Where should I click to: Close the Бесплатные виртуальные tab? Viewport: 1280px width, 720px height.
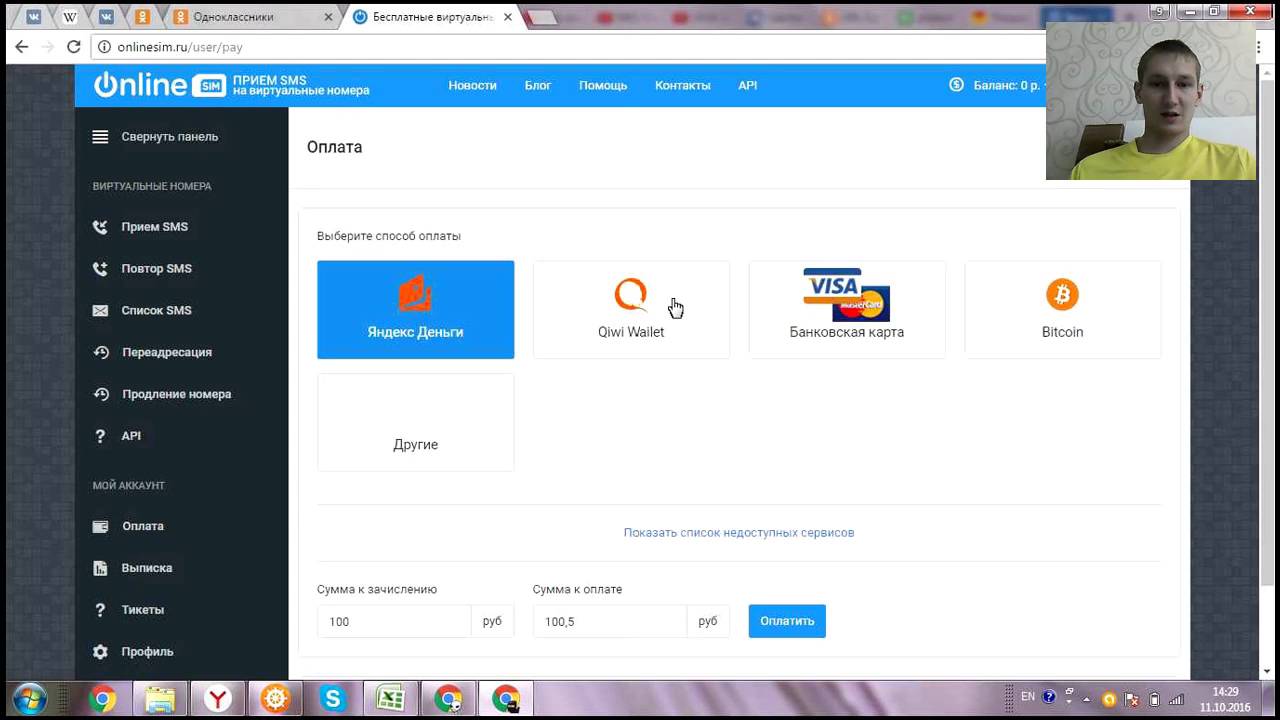507,17
